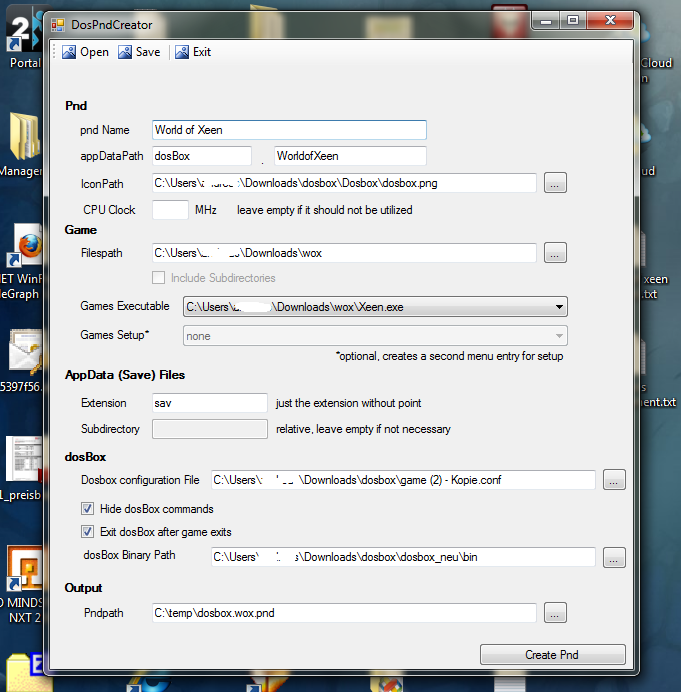Browse for the output Pndpath

pyautogui.click(x=556, y=612)
